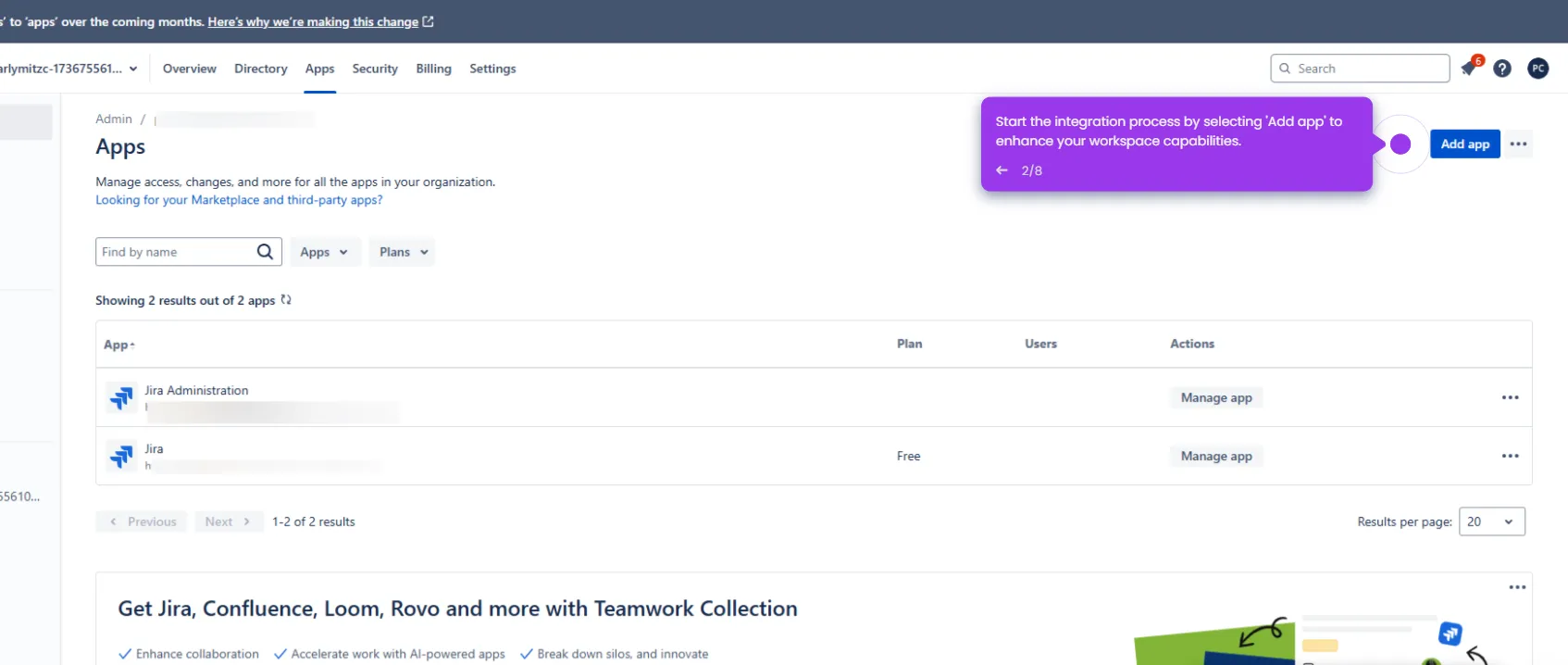Click the Jira Administration app icon
Viewport: 1568px width, 665px height.
[x=121, y=398]
